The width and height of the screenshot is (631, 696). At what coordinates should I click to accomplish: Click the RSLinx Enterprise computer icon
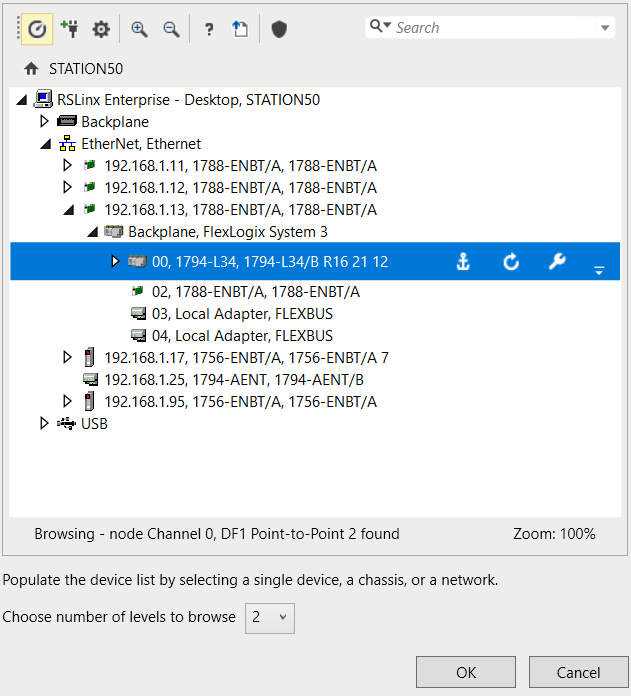click(x=43, y=99)
